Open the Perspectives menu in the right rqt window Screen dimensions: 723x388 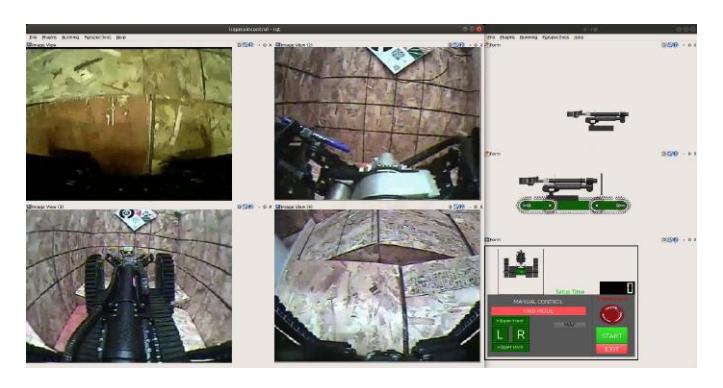coord(556,37)
